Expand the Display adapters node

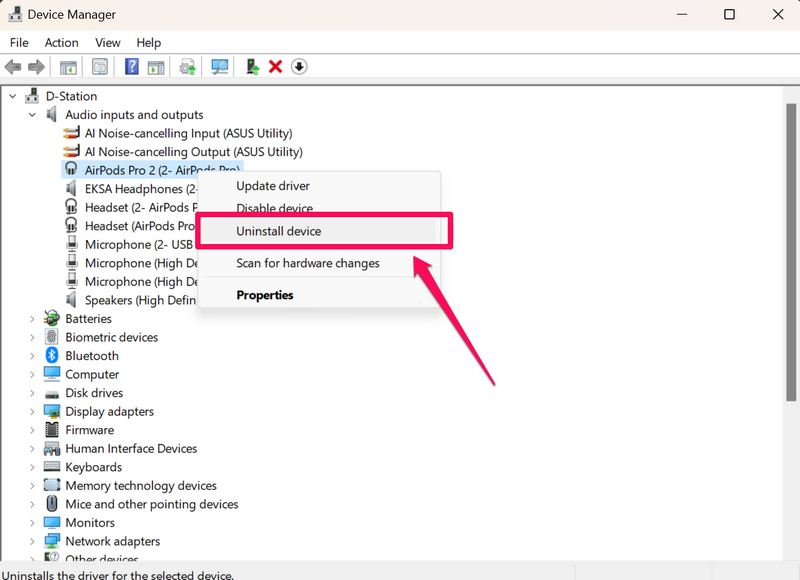pyautogui.click(x=32, y=412)
